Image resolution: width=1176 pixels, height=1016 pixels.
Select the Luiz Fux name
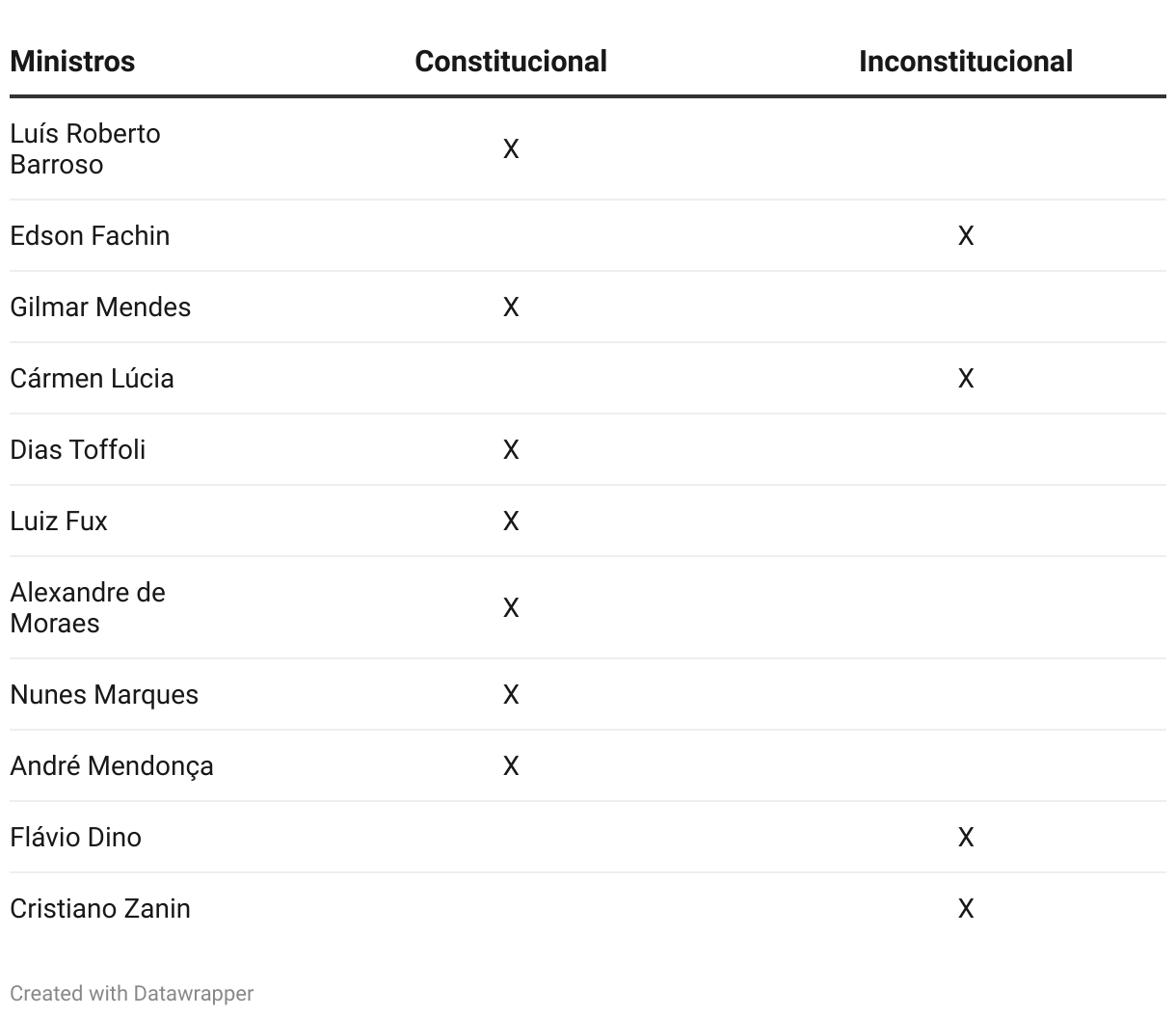click(x=59, y=521)
